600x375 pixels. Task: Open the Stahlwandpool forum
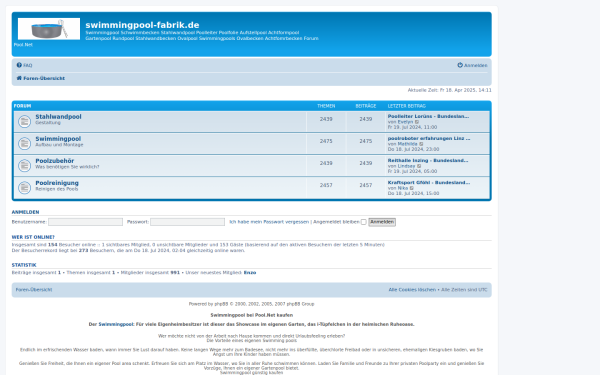(58, 117)
